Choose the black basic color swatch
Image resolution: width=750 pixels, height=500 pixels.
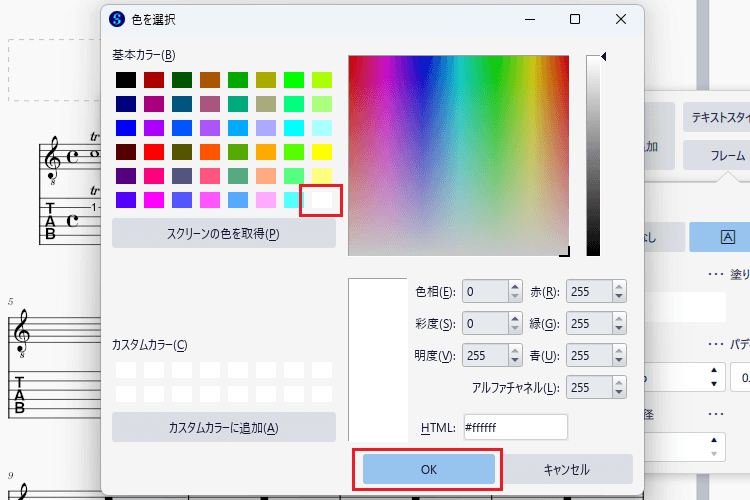(x=126, y=80)
